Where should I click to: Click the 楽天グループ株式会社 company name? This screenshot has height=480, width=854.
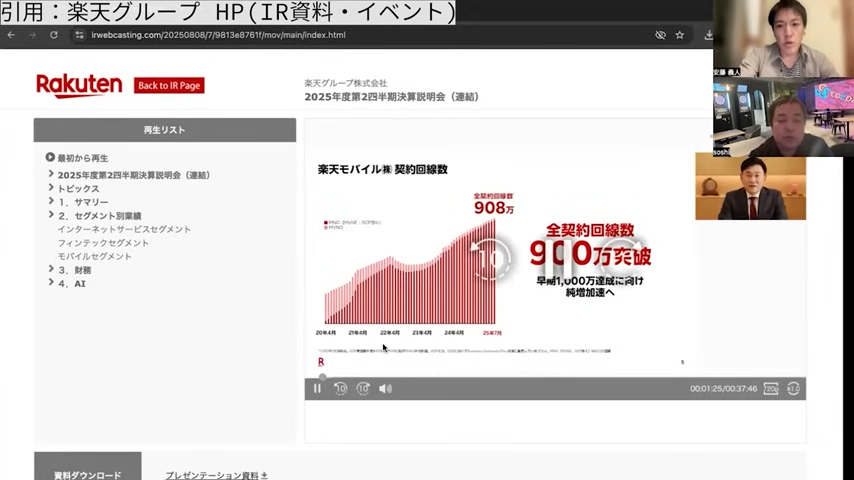pyautogui.click(x=345, y=83)
